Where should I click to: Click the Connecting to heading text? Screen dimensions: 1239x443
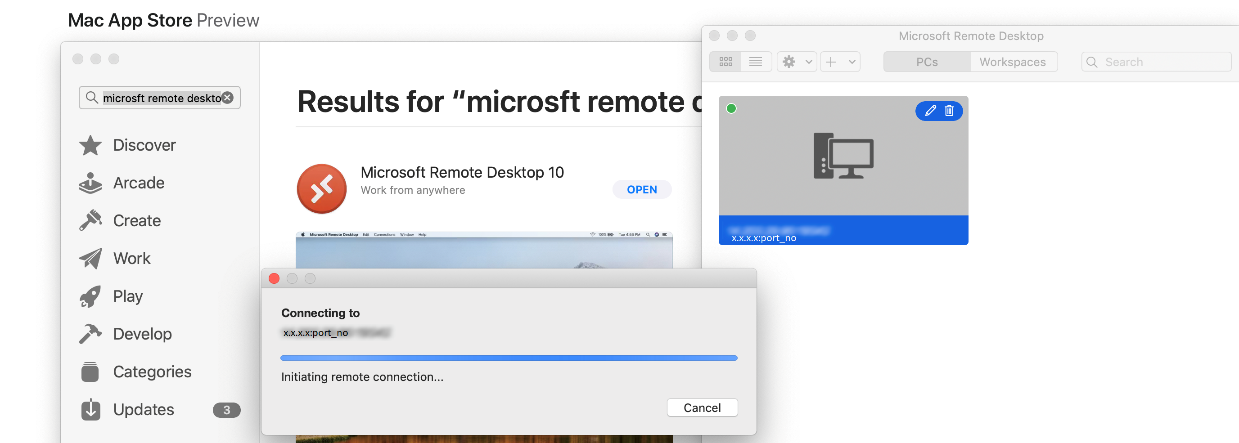(x=320, y=313)
